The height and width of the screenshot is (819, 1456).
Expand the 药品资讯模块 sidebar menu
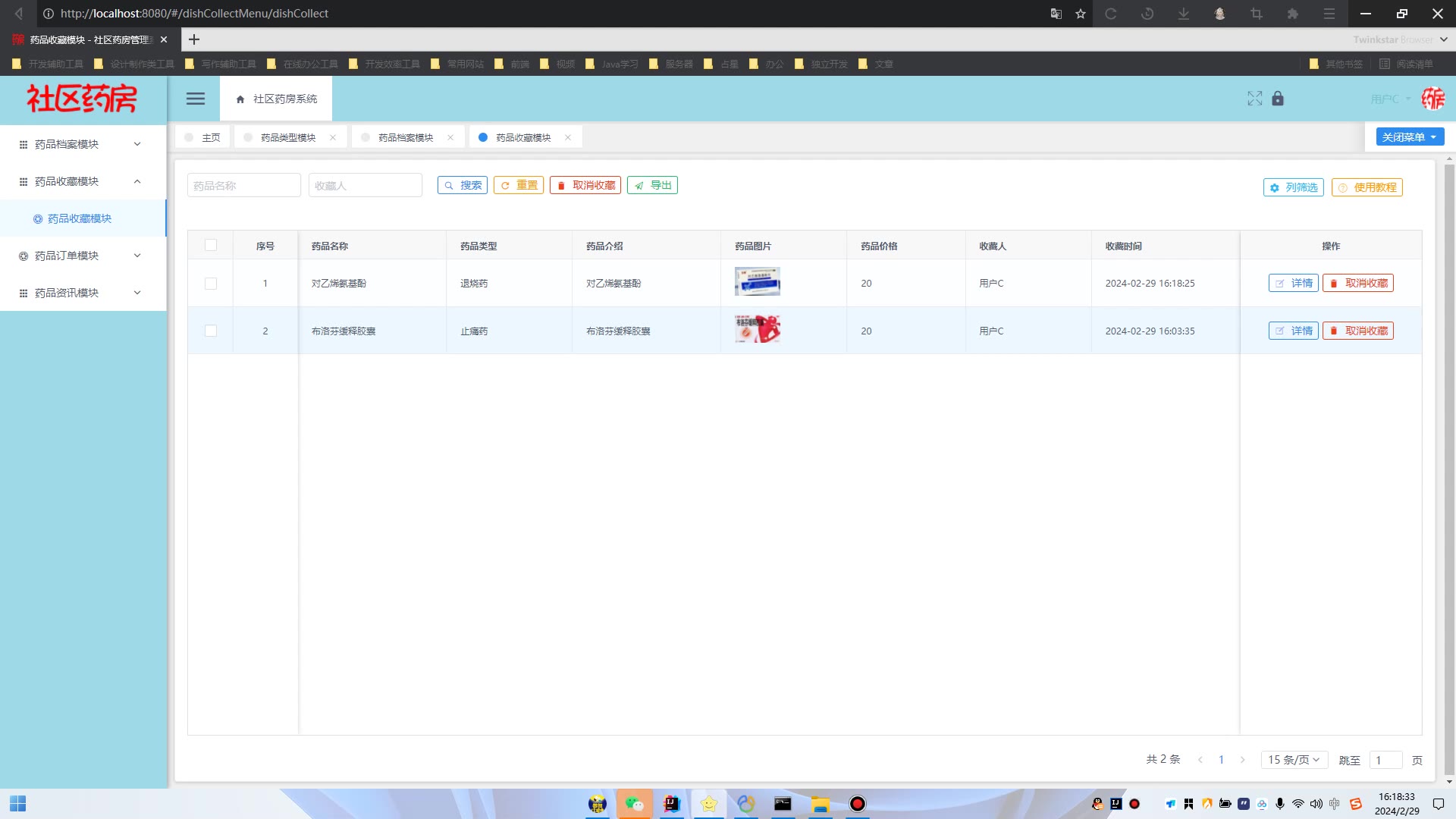83,293
